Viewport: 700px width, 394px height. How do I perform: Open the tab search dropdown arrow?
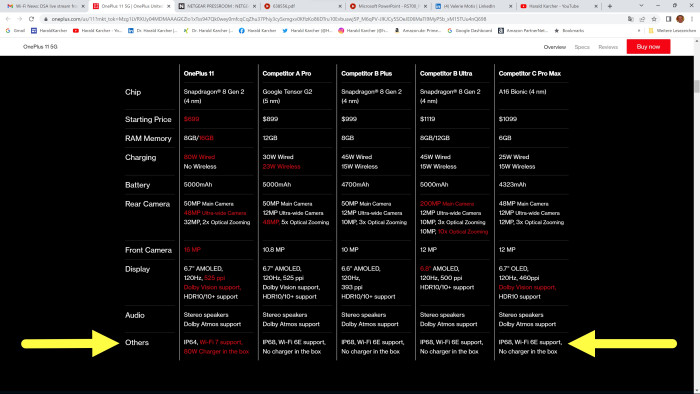[x=642, y=6]
